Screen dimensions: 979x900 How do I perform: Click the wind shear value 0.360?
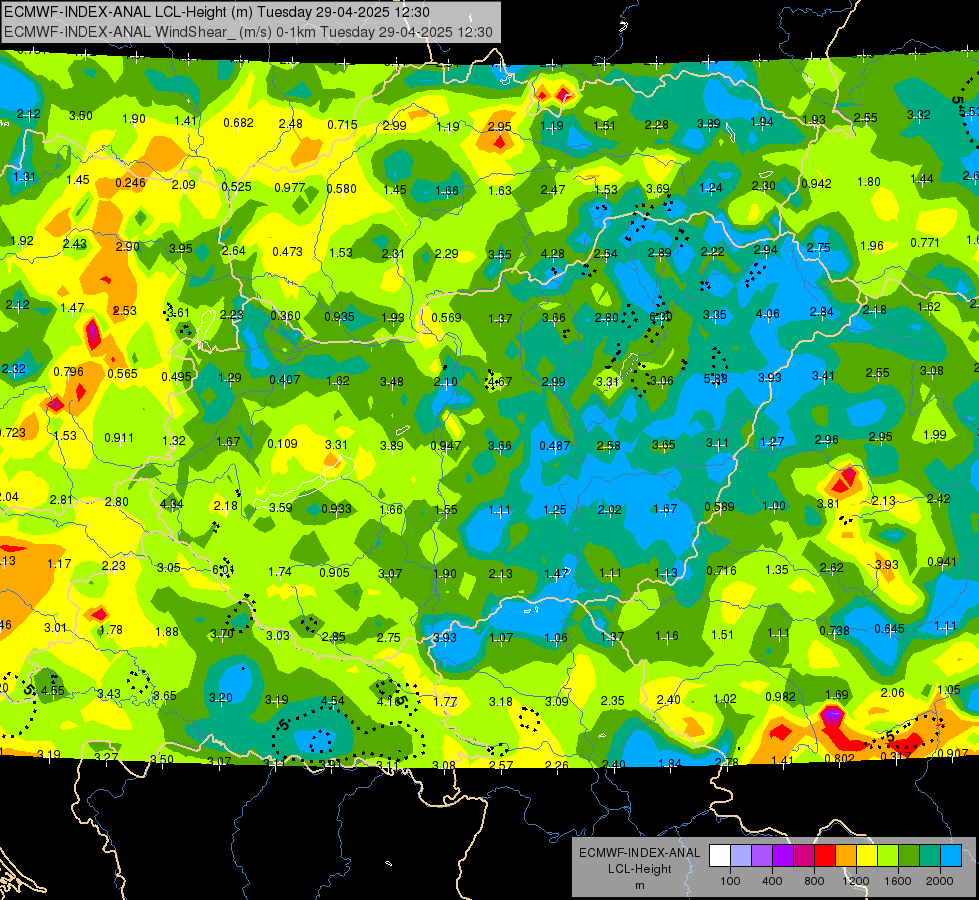pyautogui.click(x=285, y=315)
